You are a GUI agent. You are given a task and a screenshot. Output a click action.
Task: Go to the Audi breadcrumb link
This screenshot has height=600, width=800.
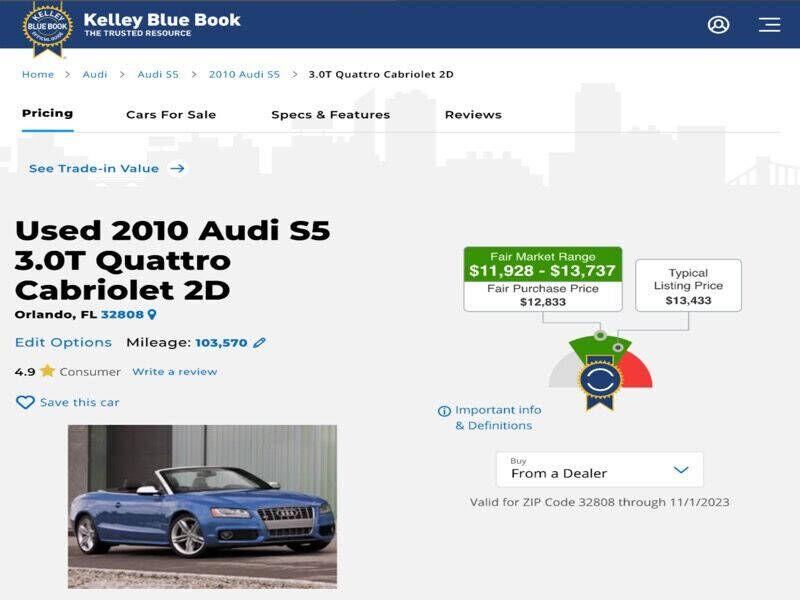pos(95,74)
